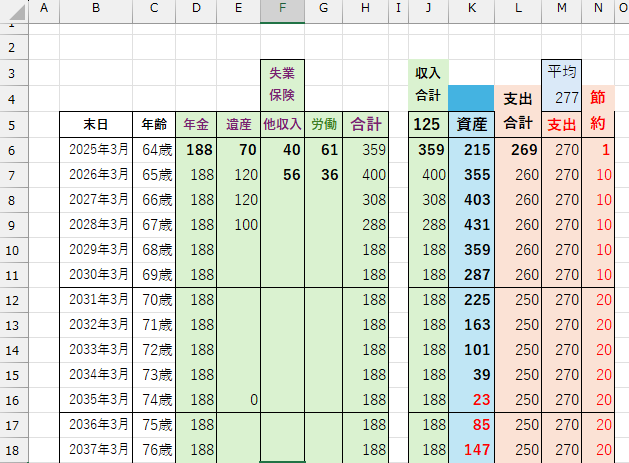Click the cell with value 125
Image resolution: width=629 pixels, height=463 pixels.
point(428,125)
